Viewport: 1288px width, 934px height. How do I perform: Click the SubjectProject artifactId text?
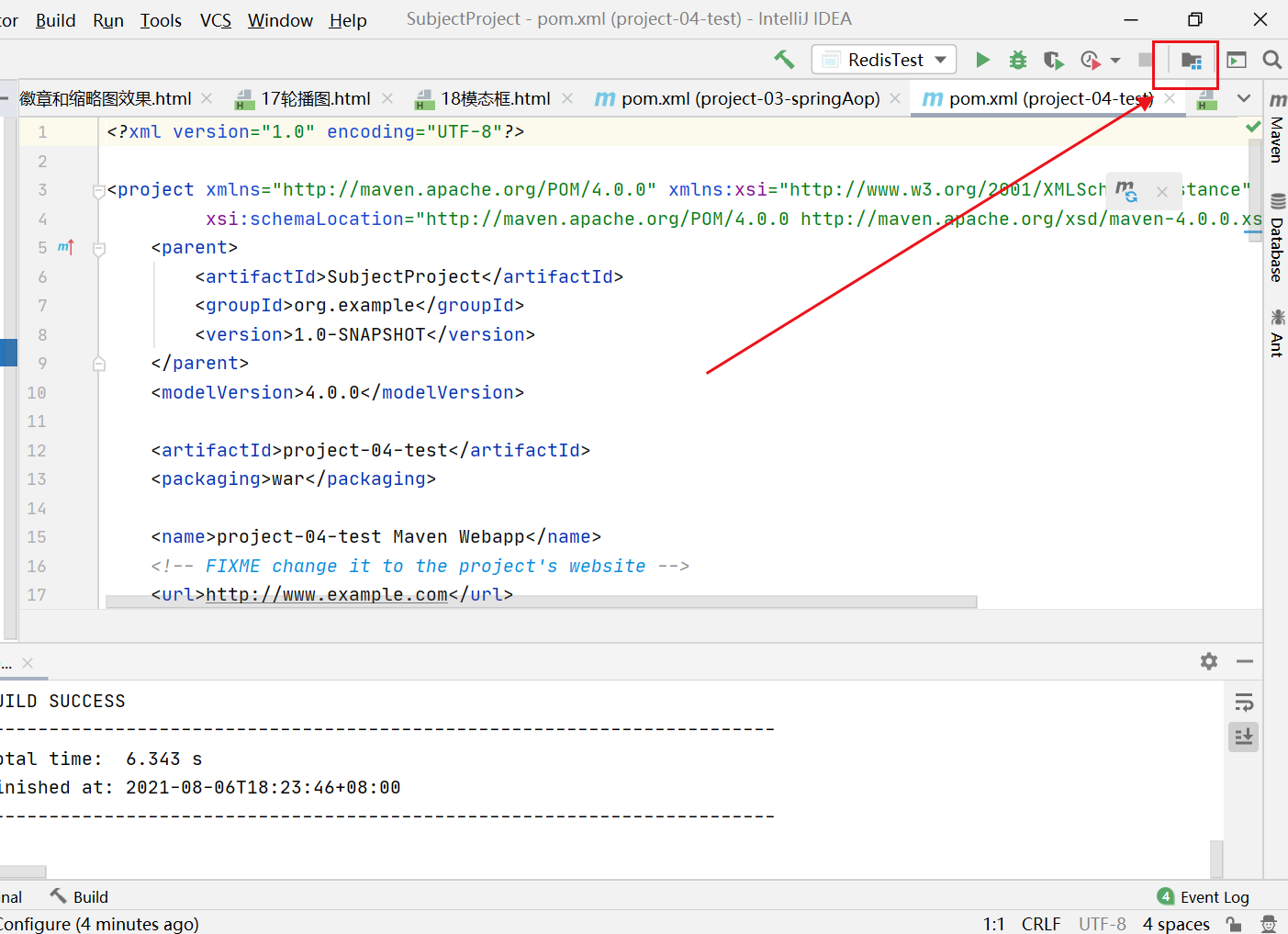404,276
